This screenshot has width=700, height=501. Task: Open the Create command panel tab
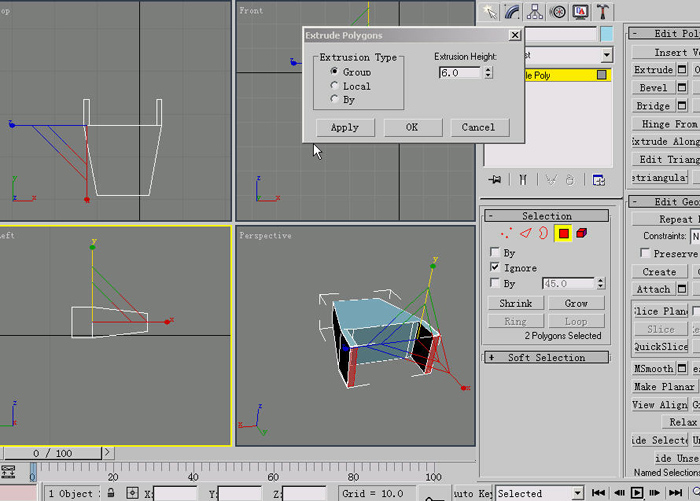pyautogui.click(x=489, y=12)
